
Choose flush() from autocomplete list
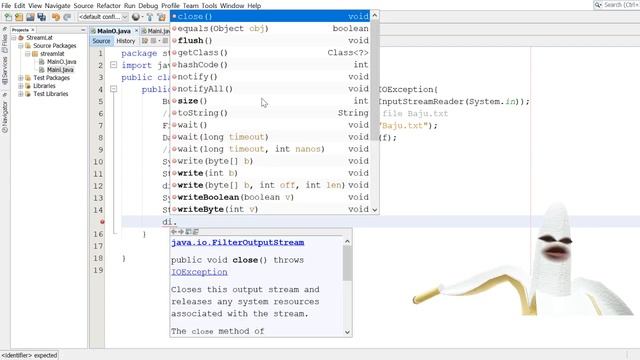click(270, 40)
